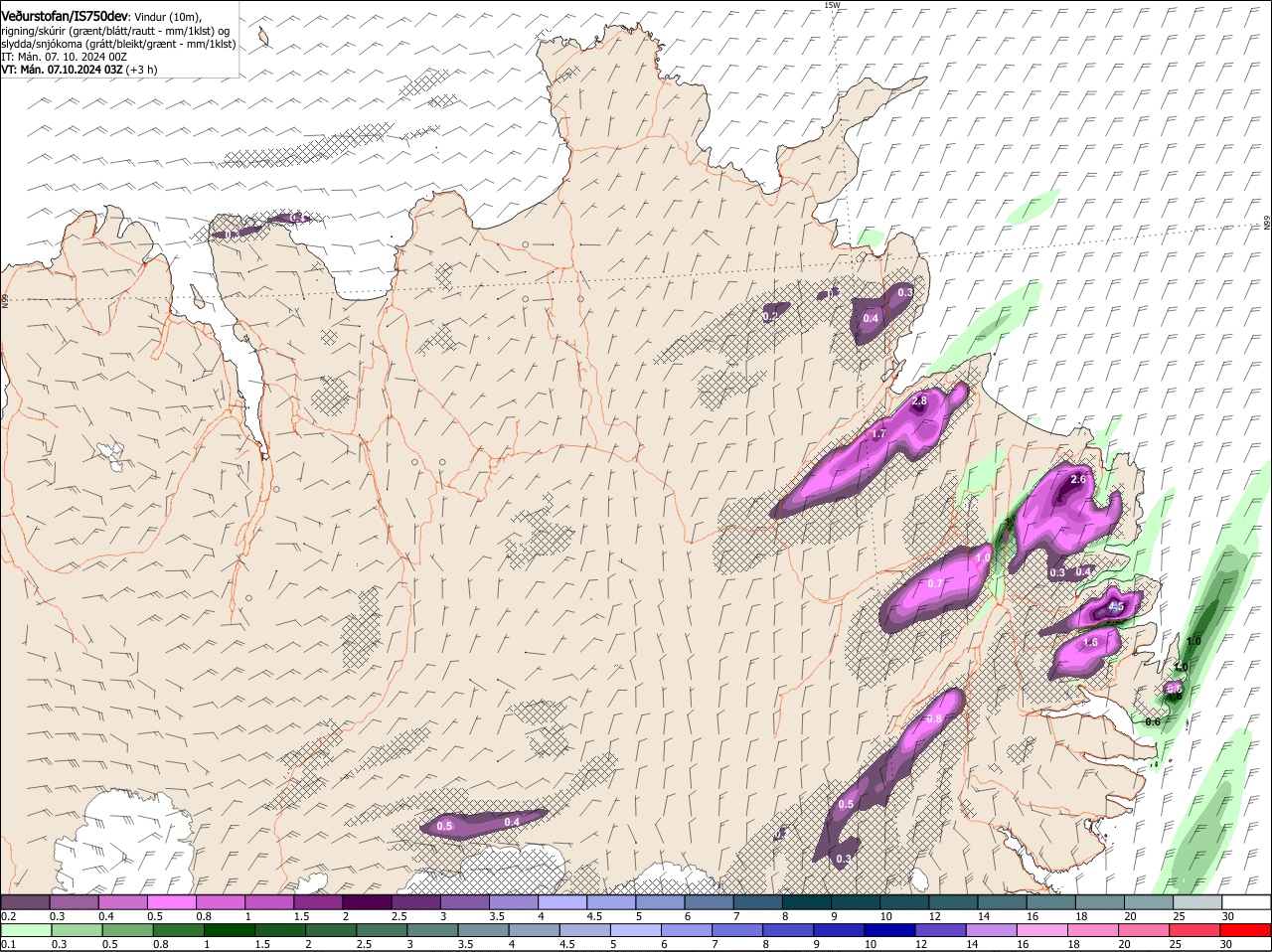Choose the snow legend swatch labeled 12

(954, 901)
